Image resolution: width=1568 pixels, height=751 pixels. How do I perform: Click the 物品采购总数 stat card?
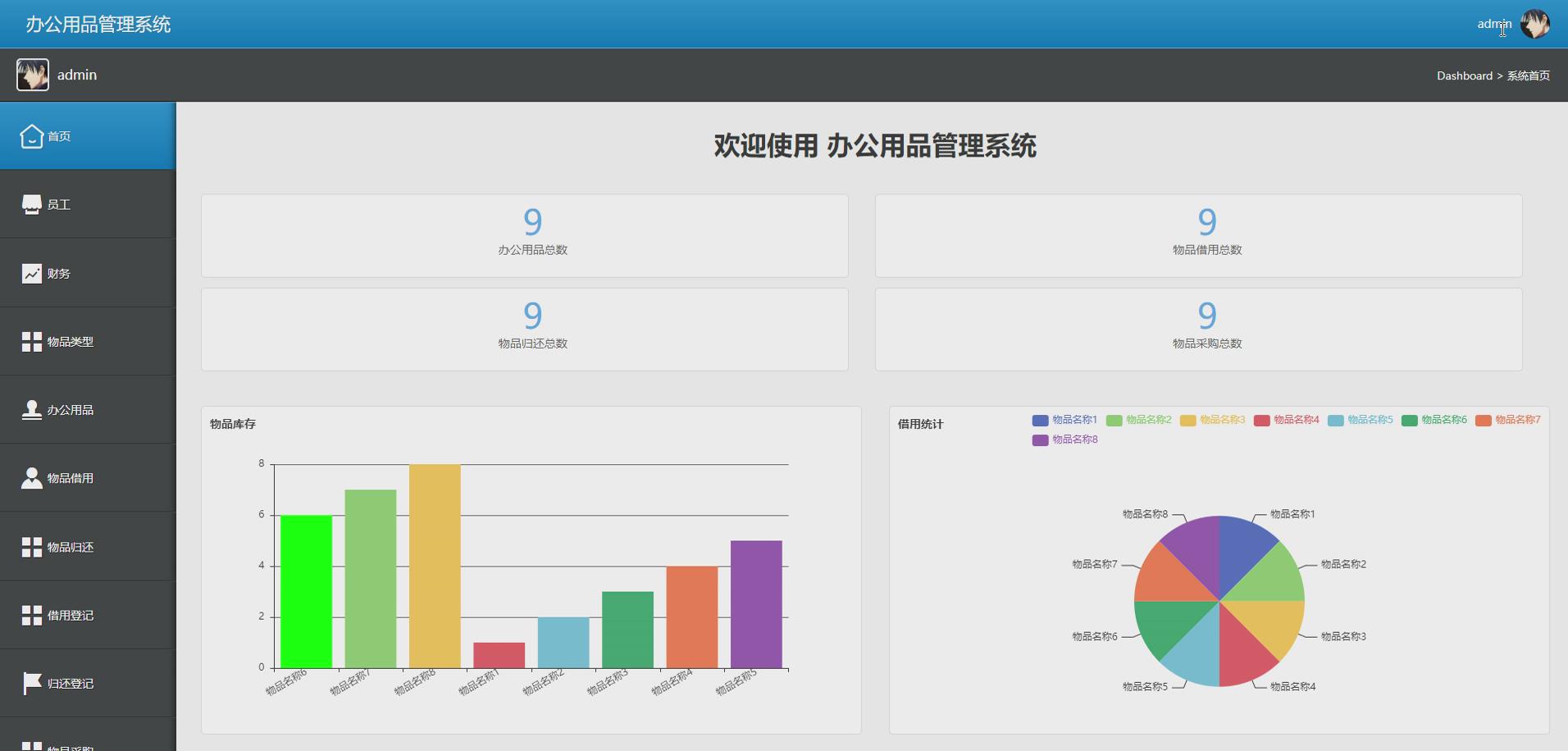(1199, 330)
